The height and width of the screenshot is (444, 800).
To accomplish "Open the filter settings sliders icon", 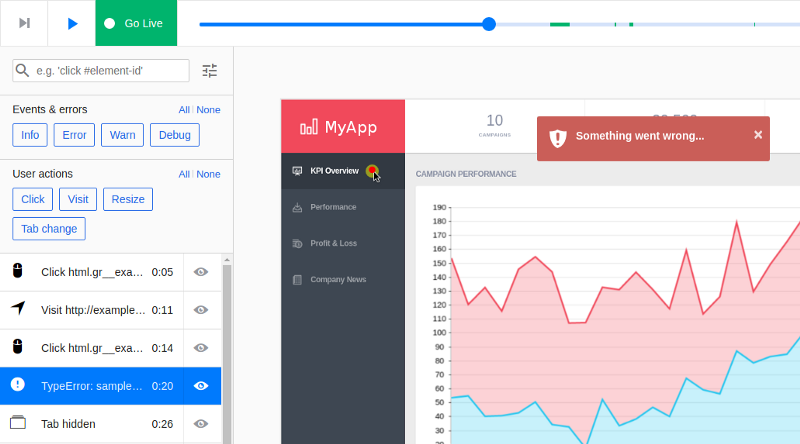I will click(210, 70).
